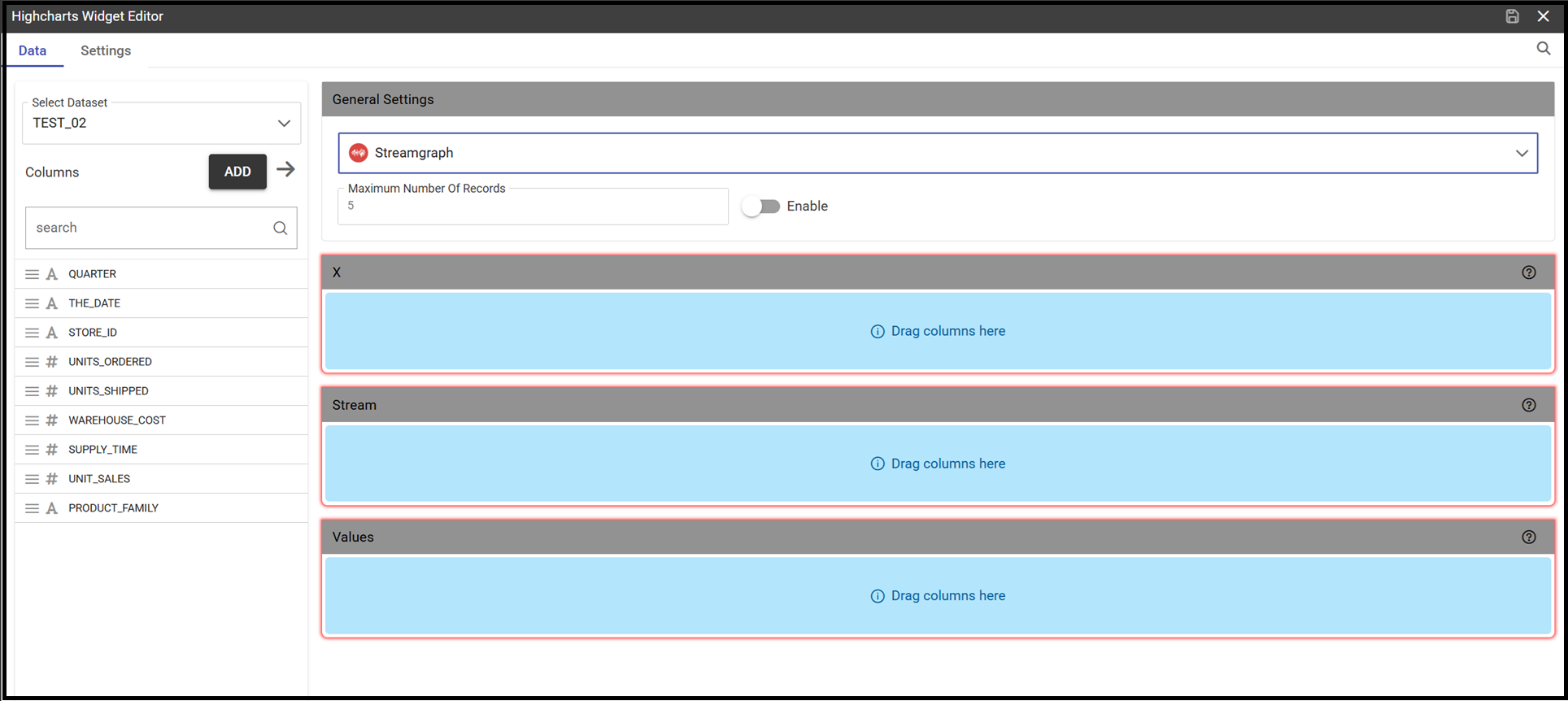Click the General Settings header
Viewport: 1568px width, 701px height.
938,99
